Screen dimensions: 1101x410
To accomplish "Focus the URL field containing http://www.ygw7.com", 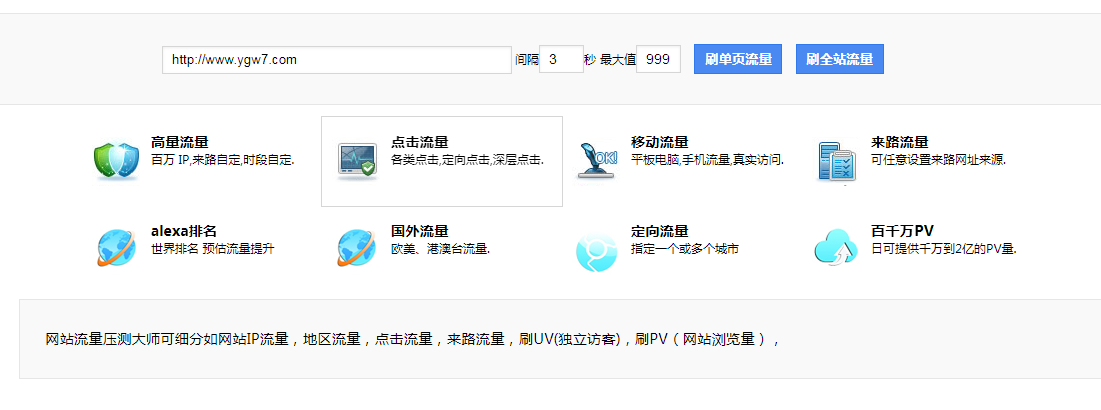I will pos(337,60).
